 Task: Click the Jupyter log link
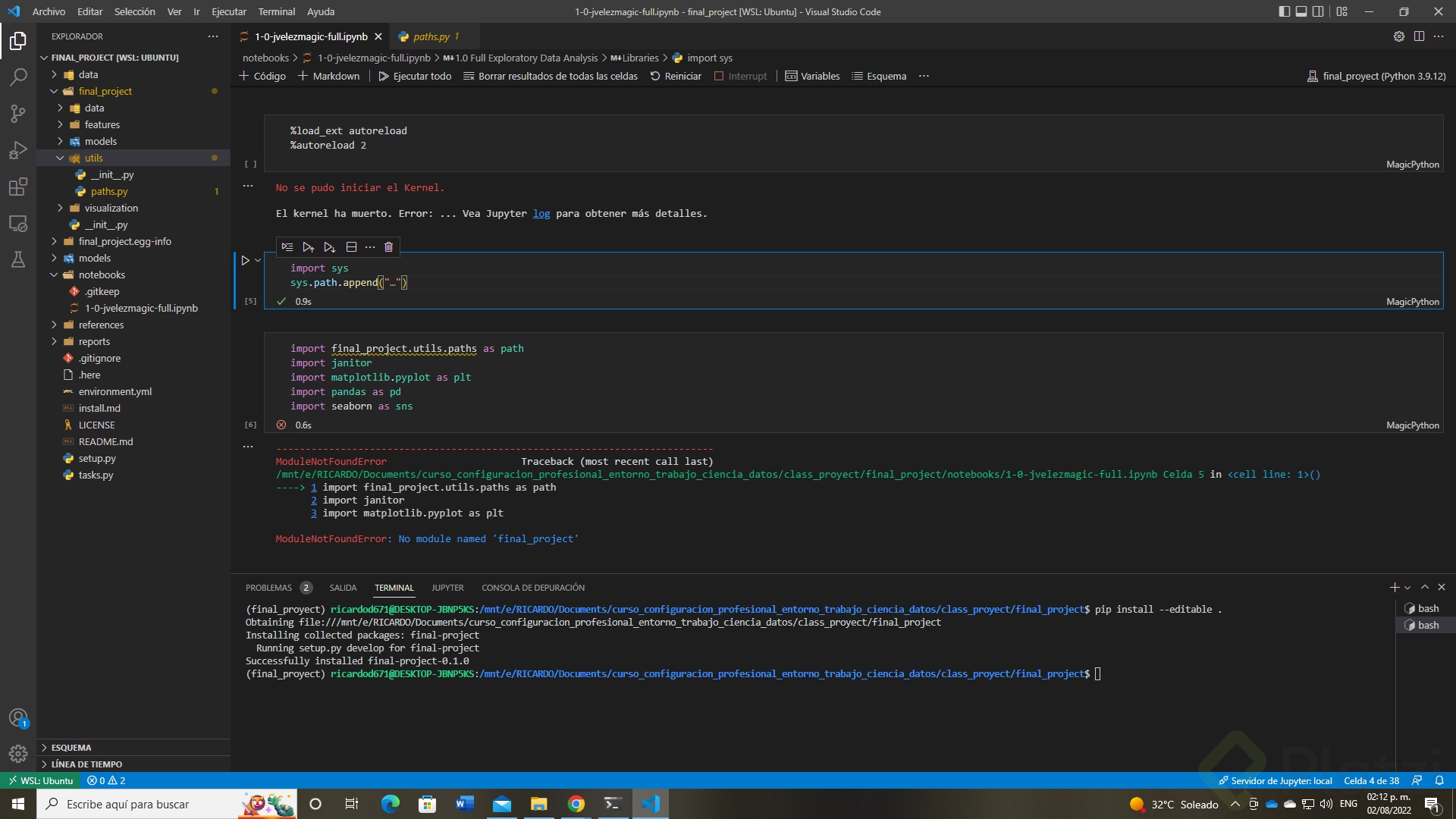click(x=541, y=214)
